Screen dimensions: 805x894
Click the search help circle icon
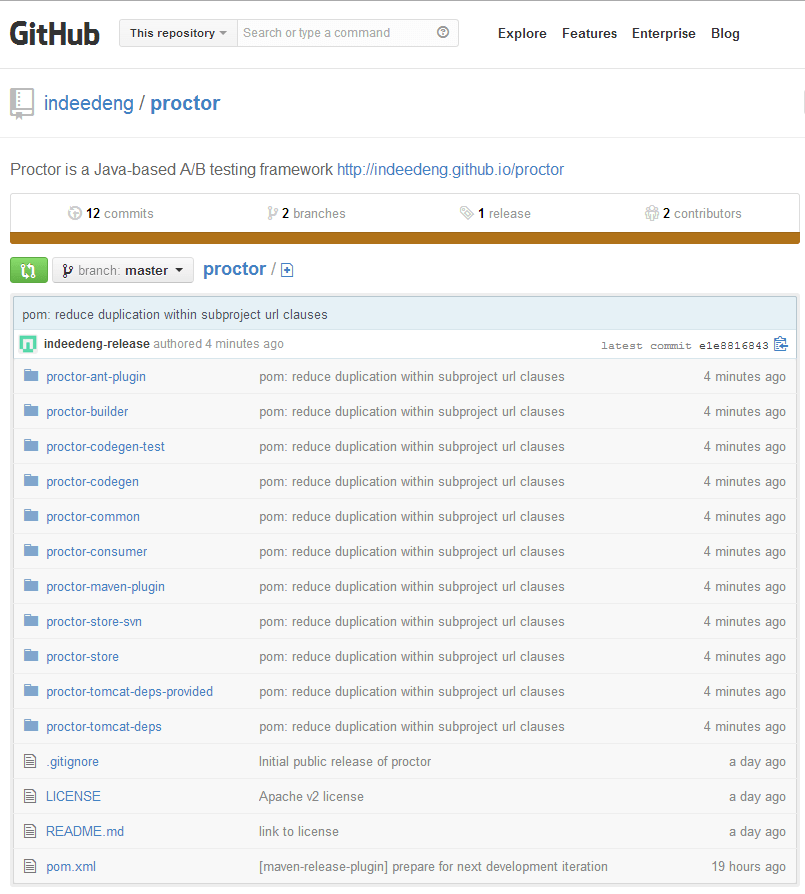pyautogui.click(x=443, y=32)
